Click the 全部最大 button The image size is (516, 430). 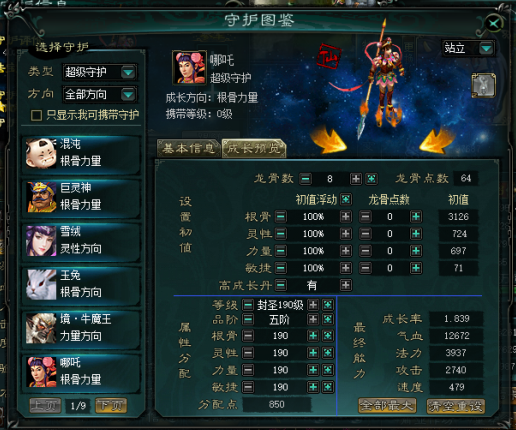387,406
